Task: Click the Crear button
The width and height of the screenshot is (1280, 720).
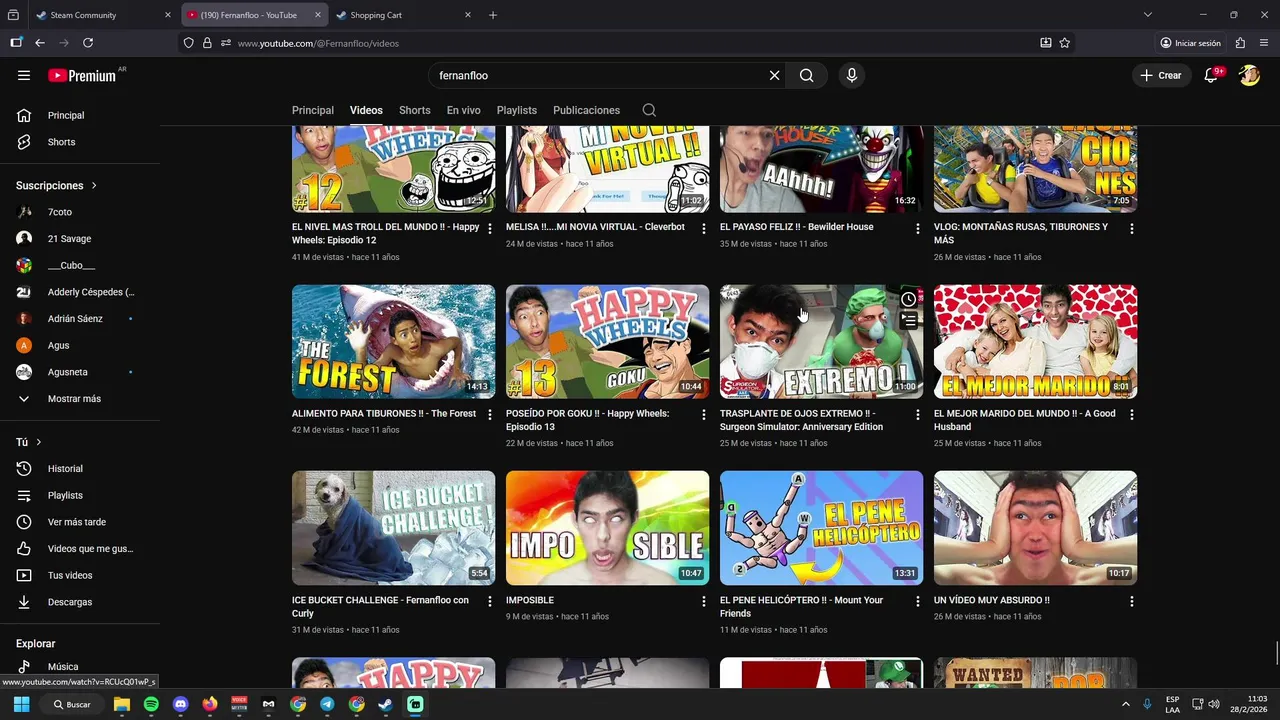Action: (x=1160, y=75)
